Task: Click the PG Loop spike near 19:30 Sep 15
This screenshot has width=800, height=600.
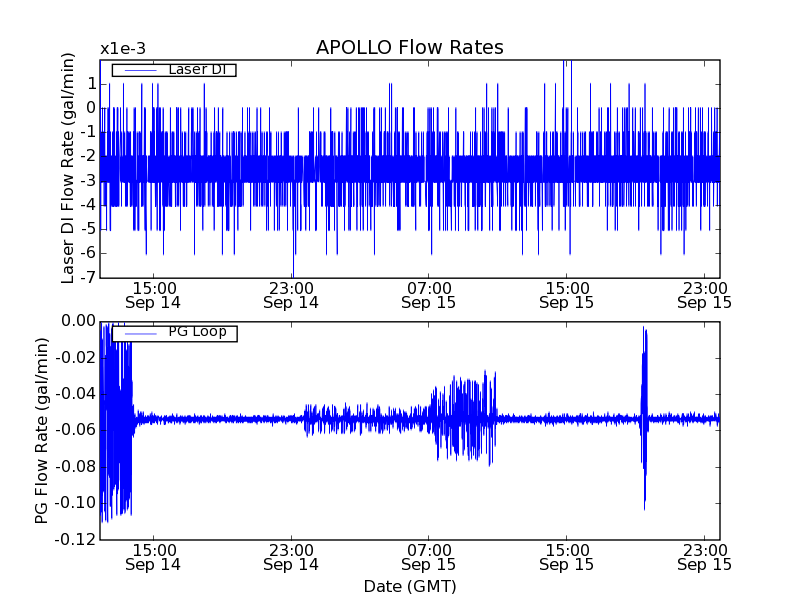Action: coord(644,418)
